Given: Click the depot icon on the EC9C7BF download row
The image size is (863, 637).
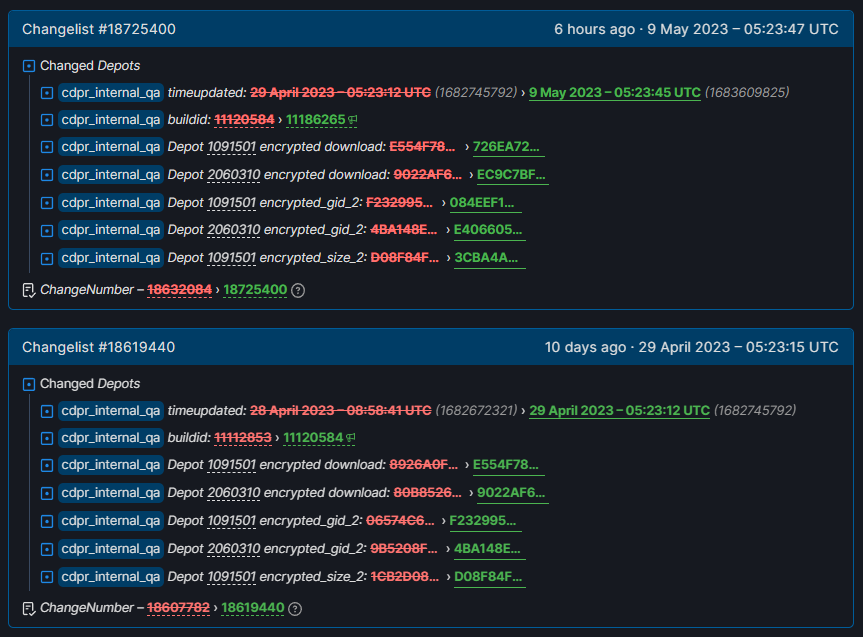Looking at the screenshot, I should [47, 175].
